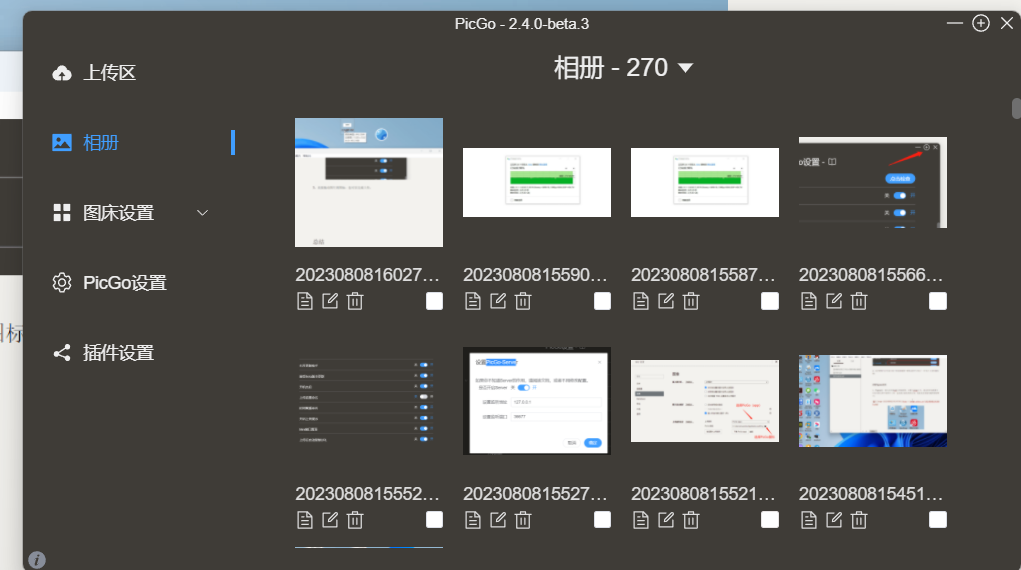Open thumbnail of image 2023080815587
Viewport: 1021px width, 570px height.
(x=705, y=182)
